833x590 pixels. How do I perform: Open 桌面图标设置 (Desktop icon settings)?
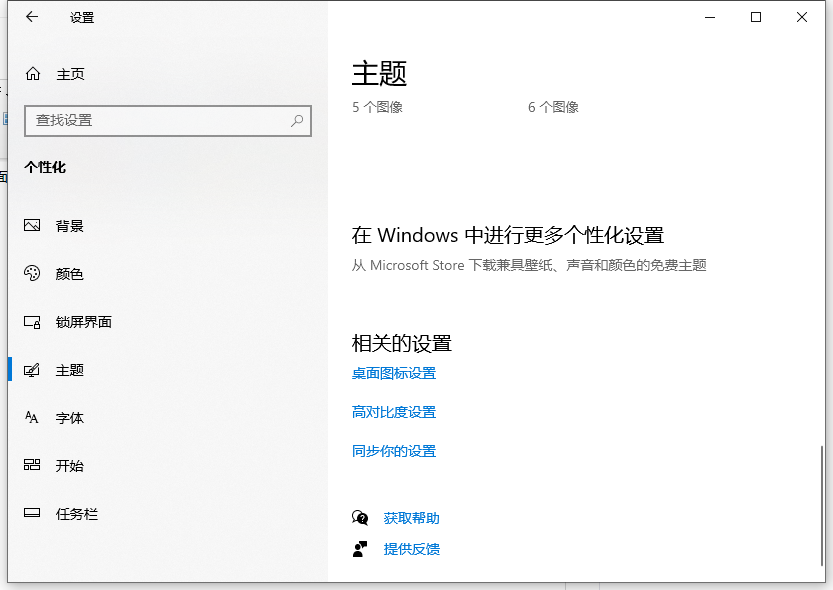(392, 373)
